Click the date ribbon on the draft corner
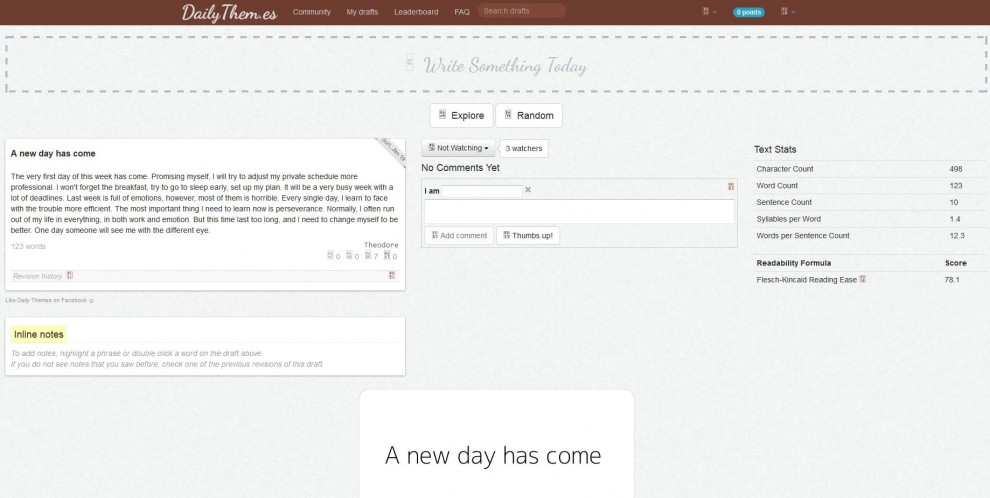 coord(392,151)
